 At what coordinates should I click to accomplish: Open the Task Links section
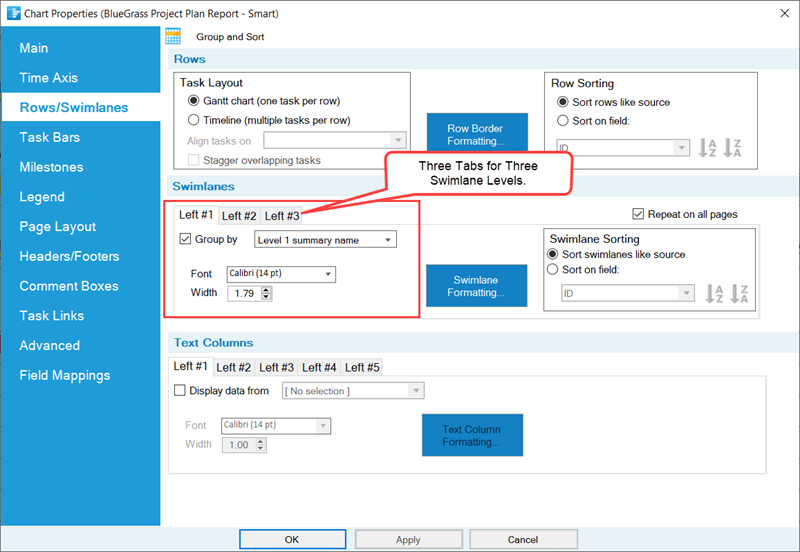point(52,316)
